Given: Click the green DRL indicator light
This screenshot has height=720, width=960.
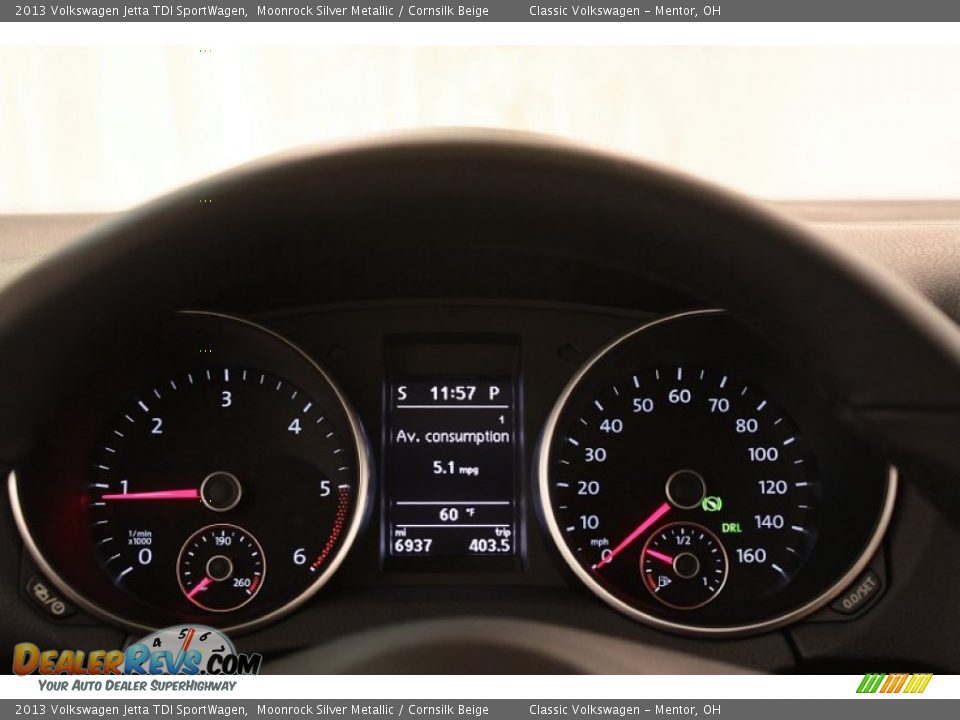Looking at the screenshot, I should [x=732, y=527].
